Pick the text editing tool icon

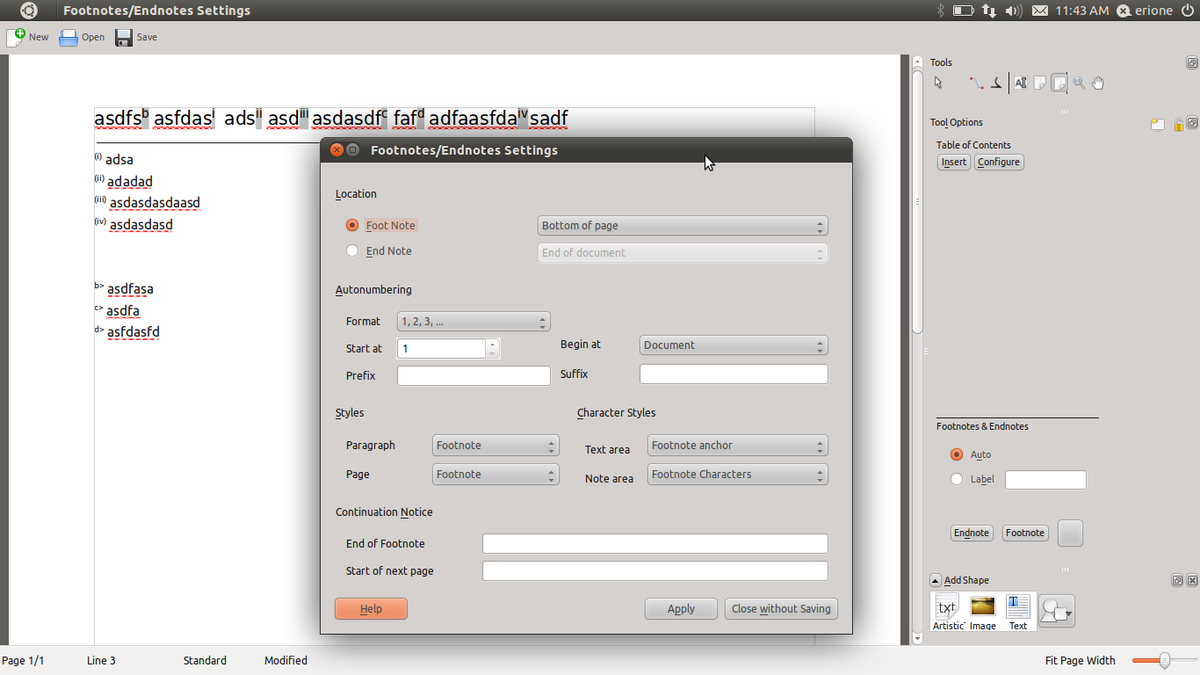1020,83
